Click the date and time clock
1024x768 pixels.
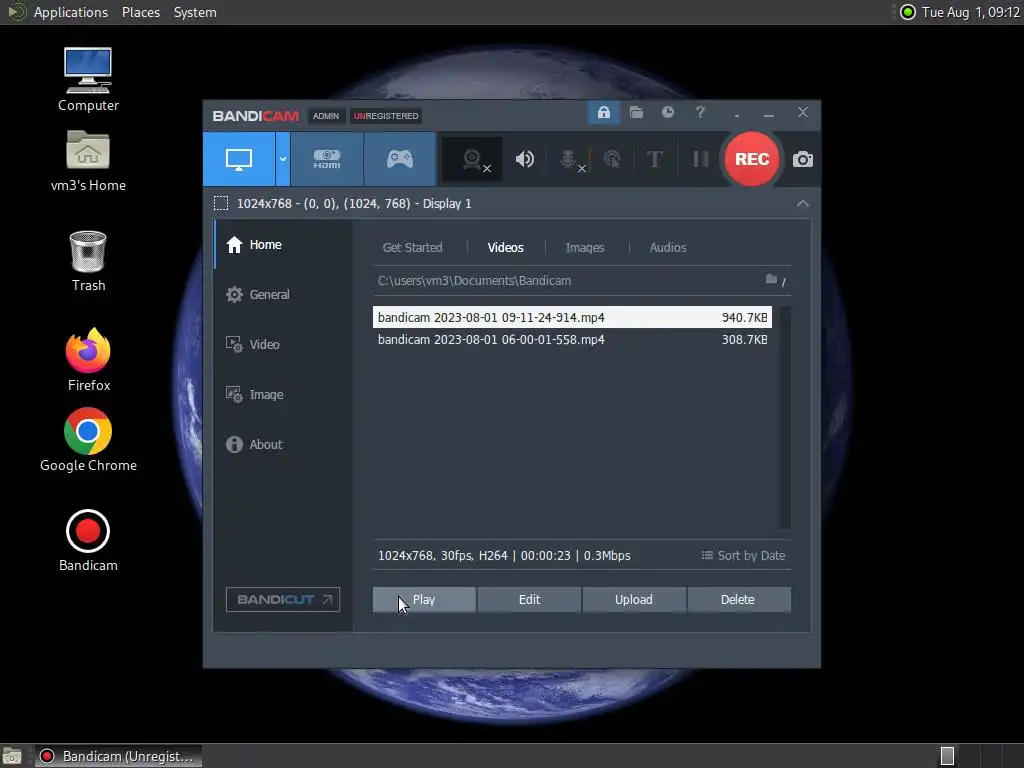tap(972, 12)
